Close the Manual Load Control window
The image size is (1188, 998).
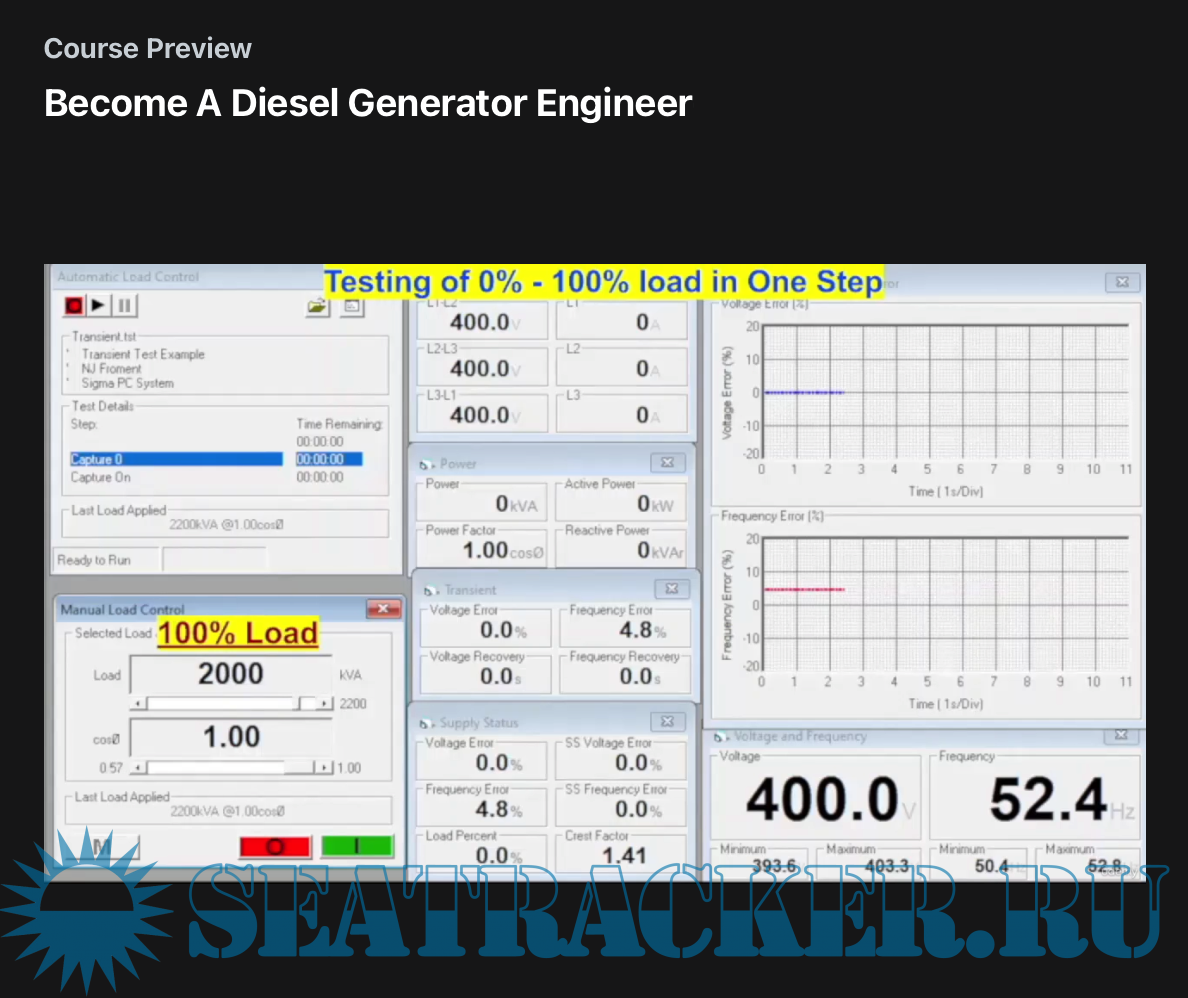(382, 609)
